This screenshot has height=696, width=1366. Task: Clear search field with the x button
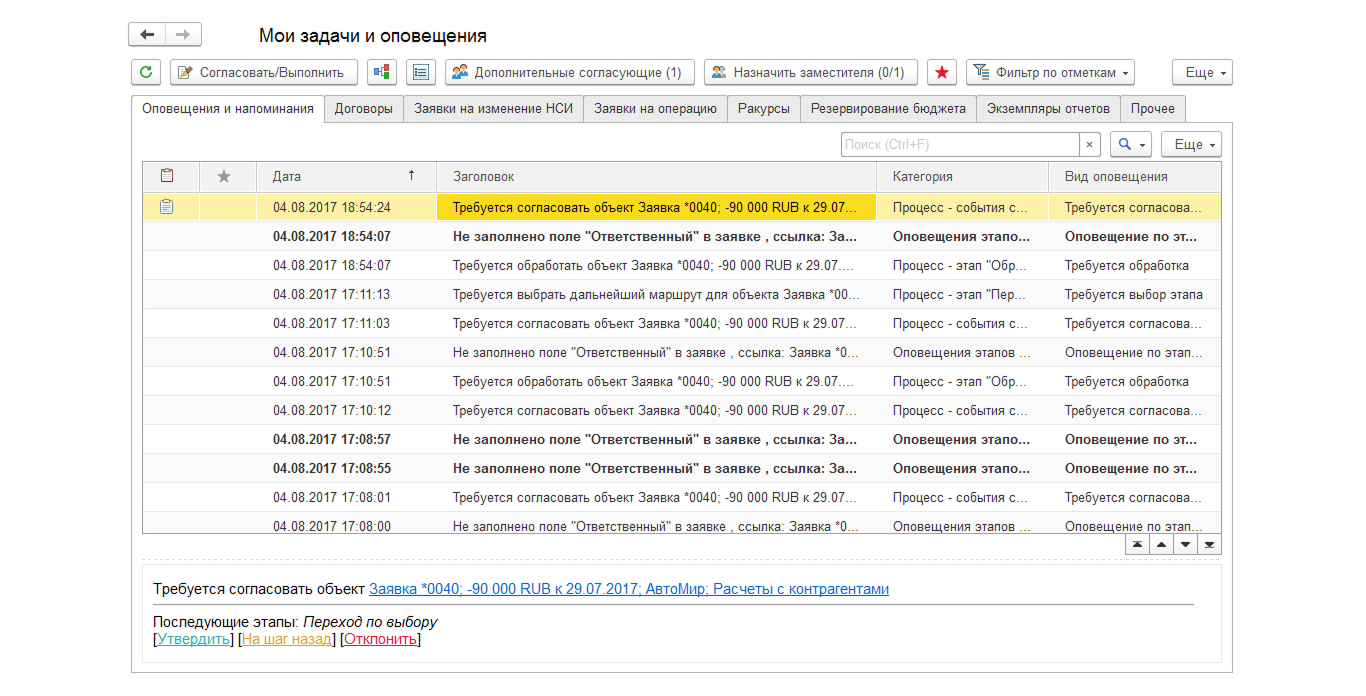[1090, 145]
